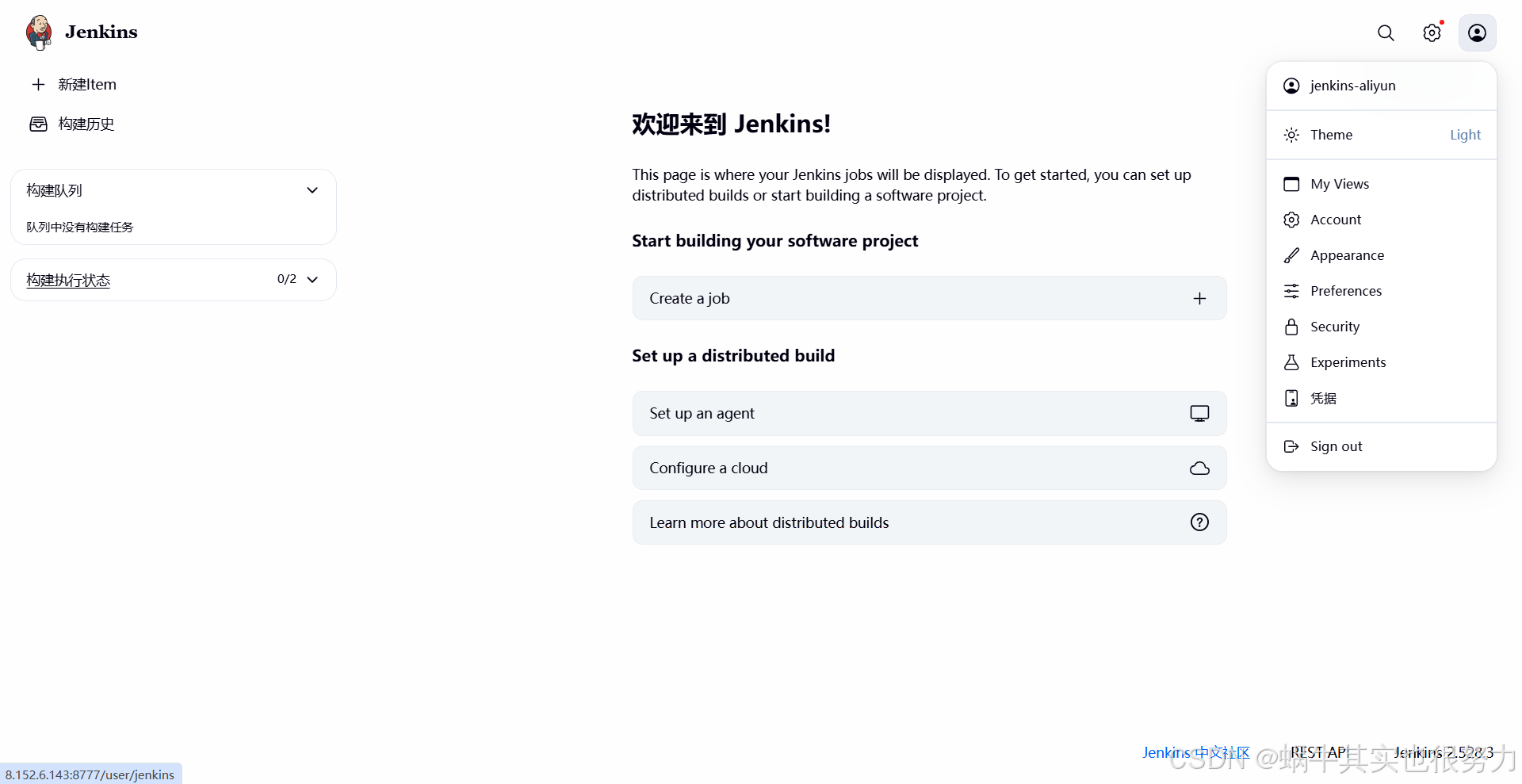Choose Sign out from the menu
1522x784 pixels.
coord(1382,446)
